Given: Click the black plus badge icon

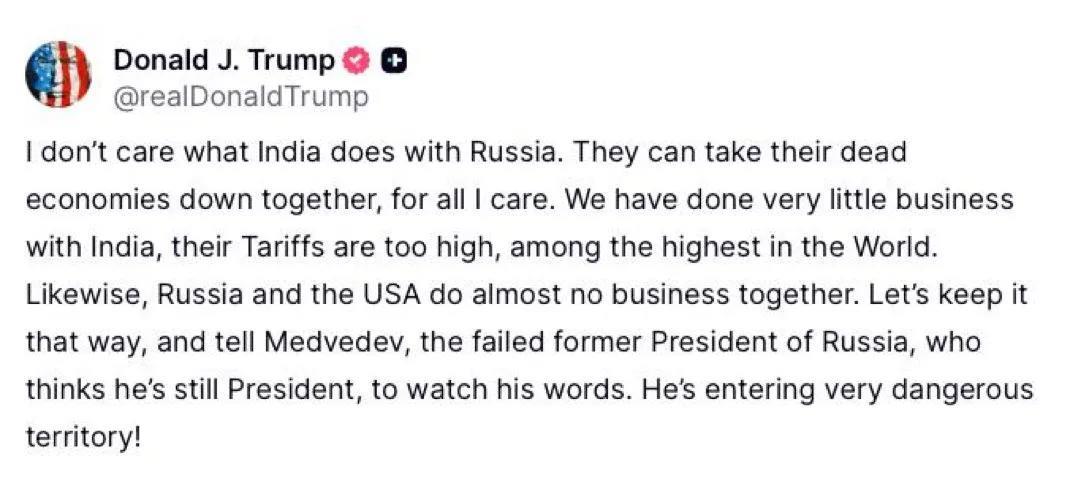Looking at the screenshot, I should [395, 61].
